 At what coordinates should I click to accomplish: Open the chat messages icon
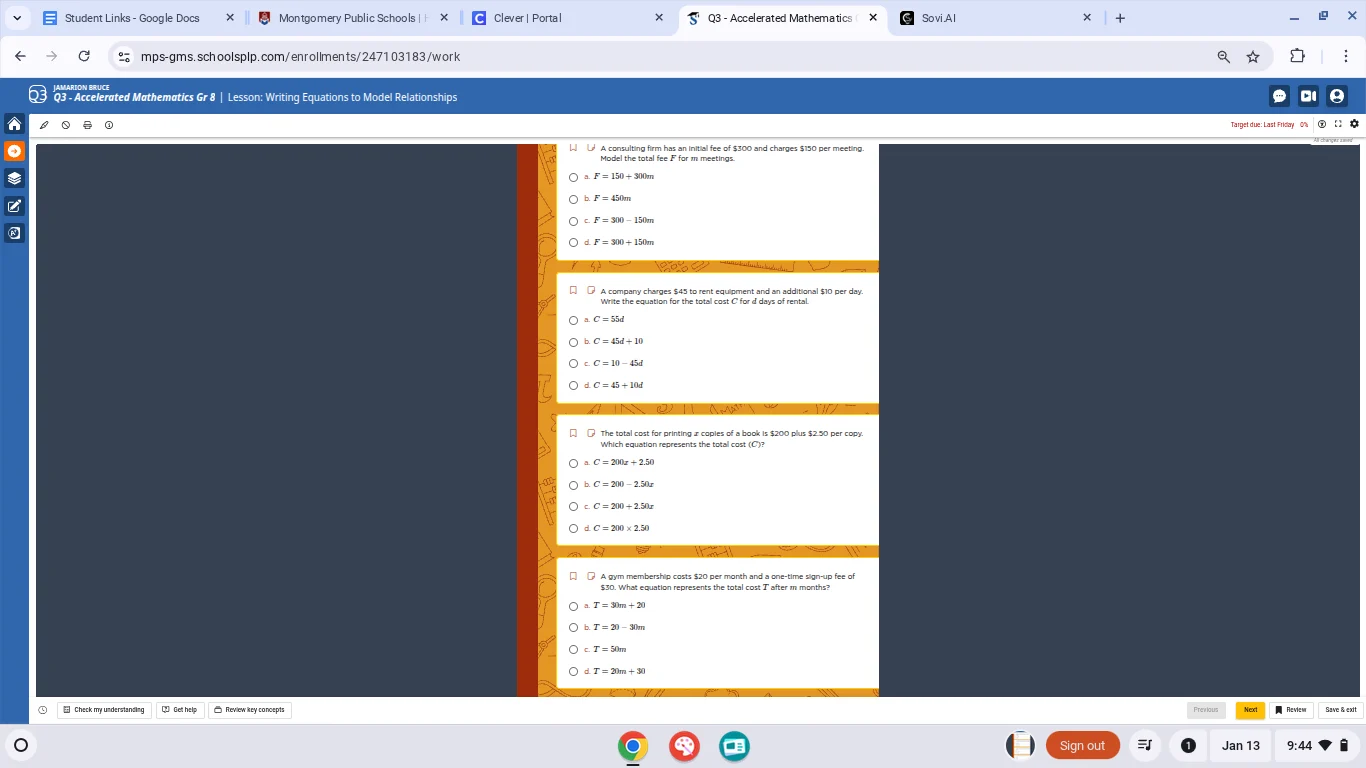click(1279, 96)
